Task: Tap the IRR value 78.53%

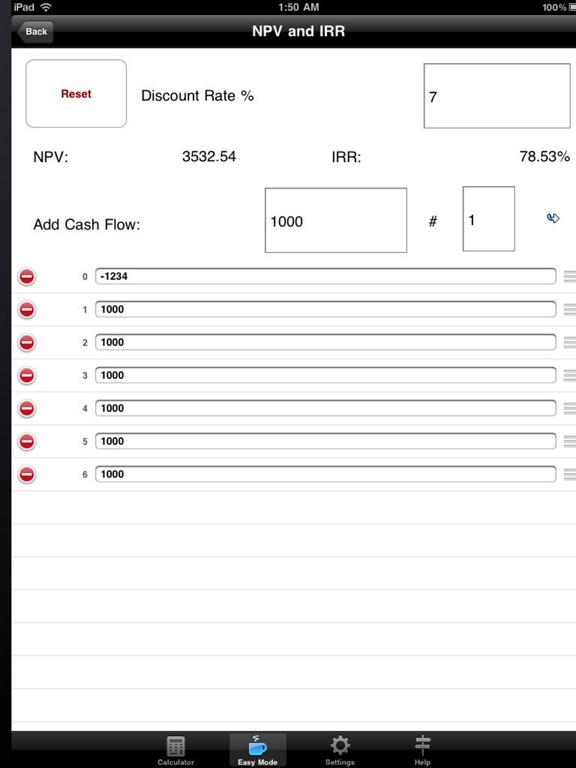Action: [545, 157]
